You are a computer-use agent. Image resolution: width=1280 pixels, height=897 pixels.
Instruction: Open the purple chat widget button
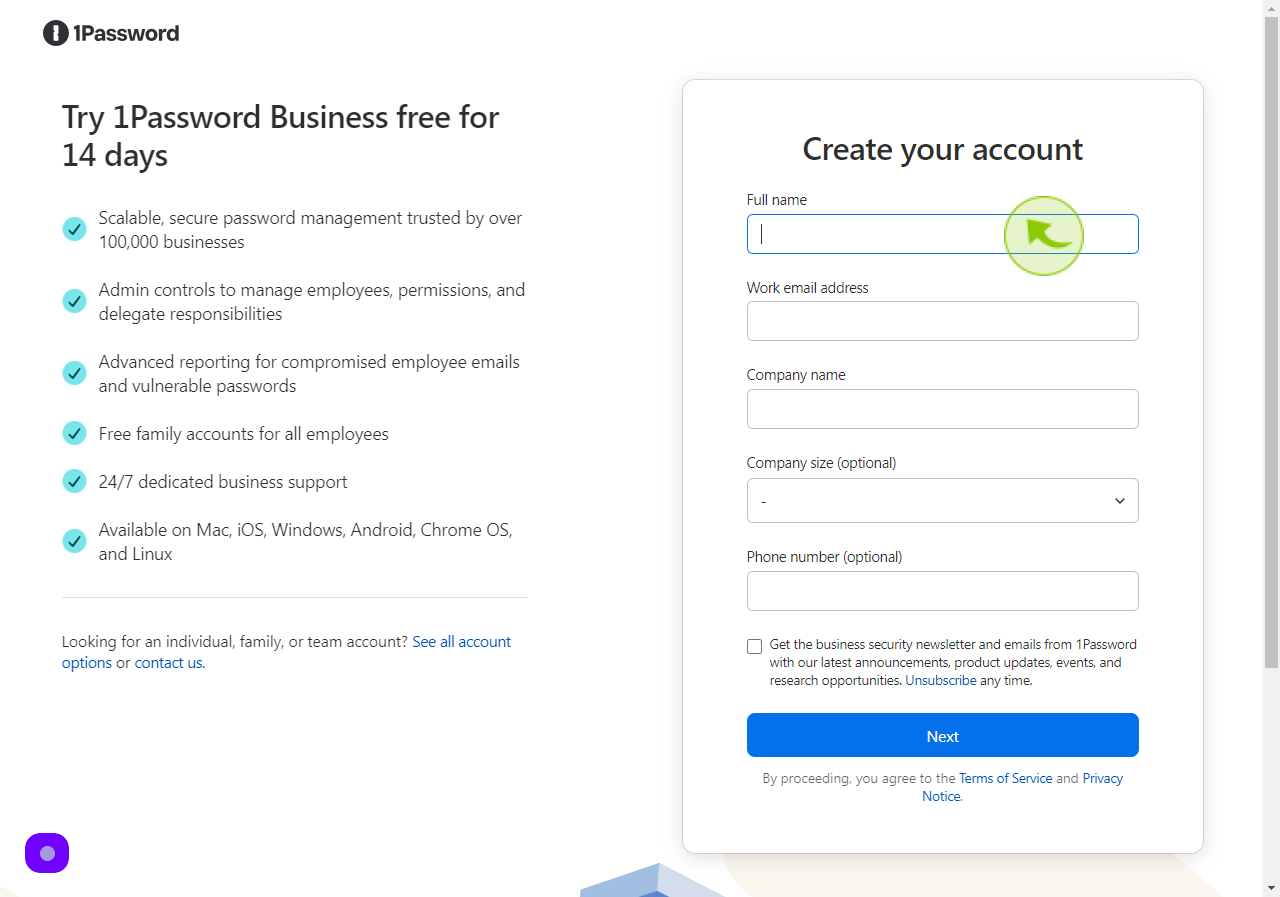pyautogui.click(x=47, y=853)
